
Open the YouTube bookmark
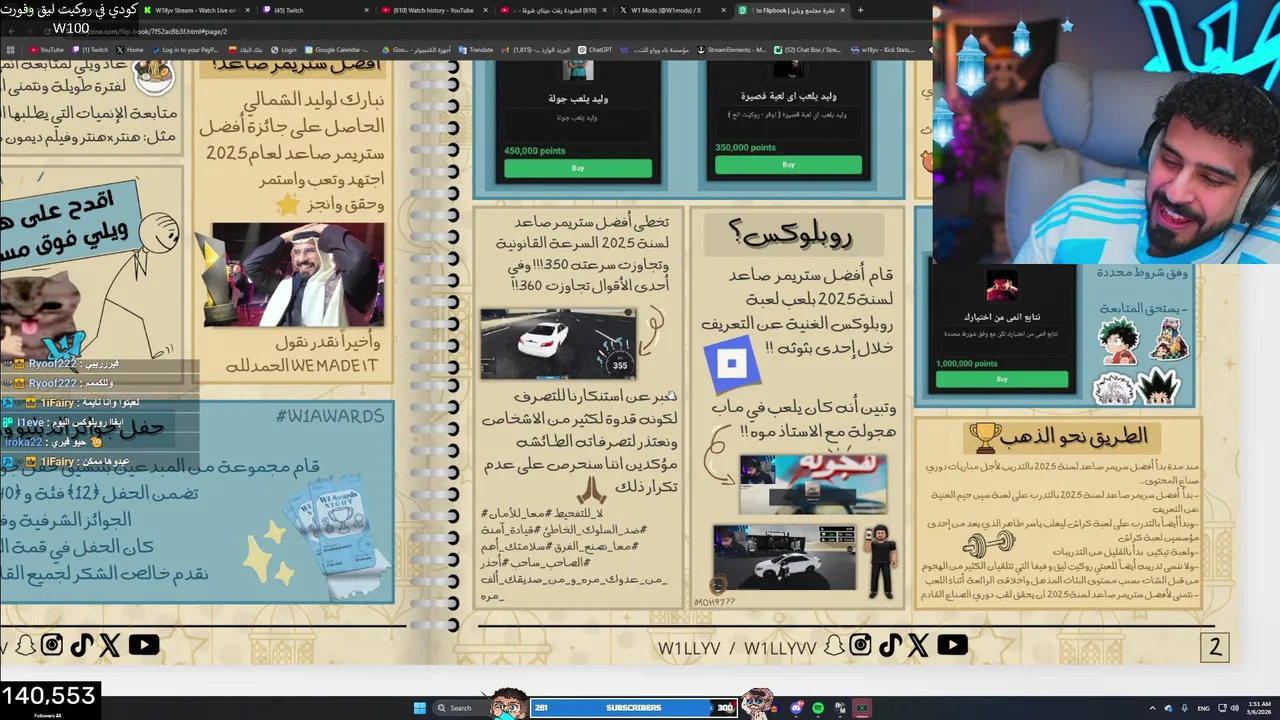tap(47, 49)
